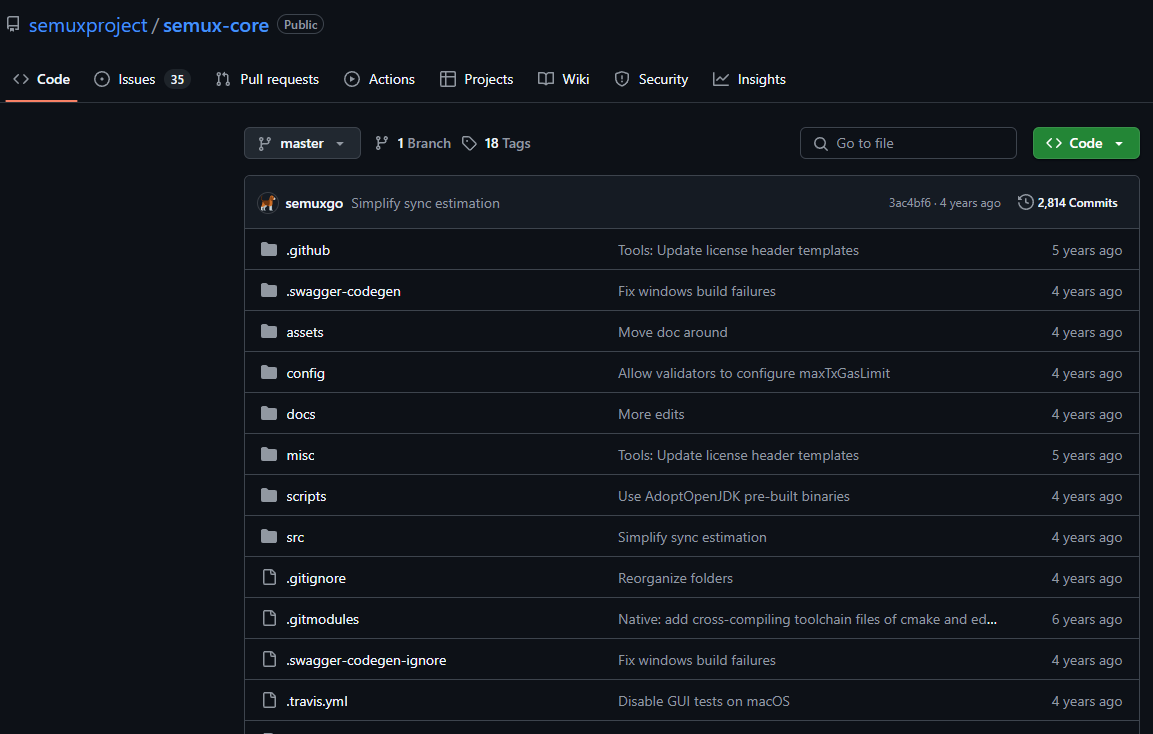Click the .travis.yml file icon
1153x734 pixels.
click(x=270, y=702)
